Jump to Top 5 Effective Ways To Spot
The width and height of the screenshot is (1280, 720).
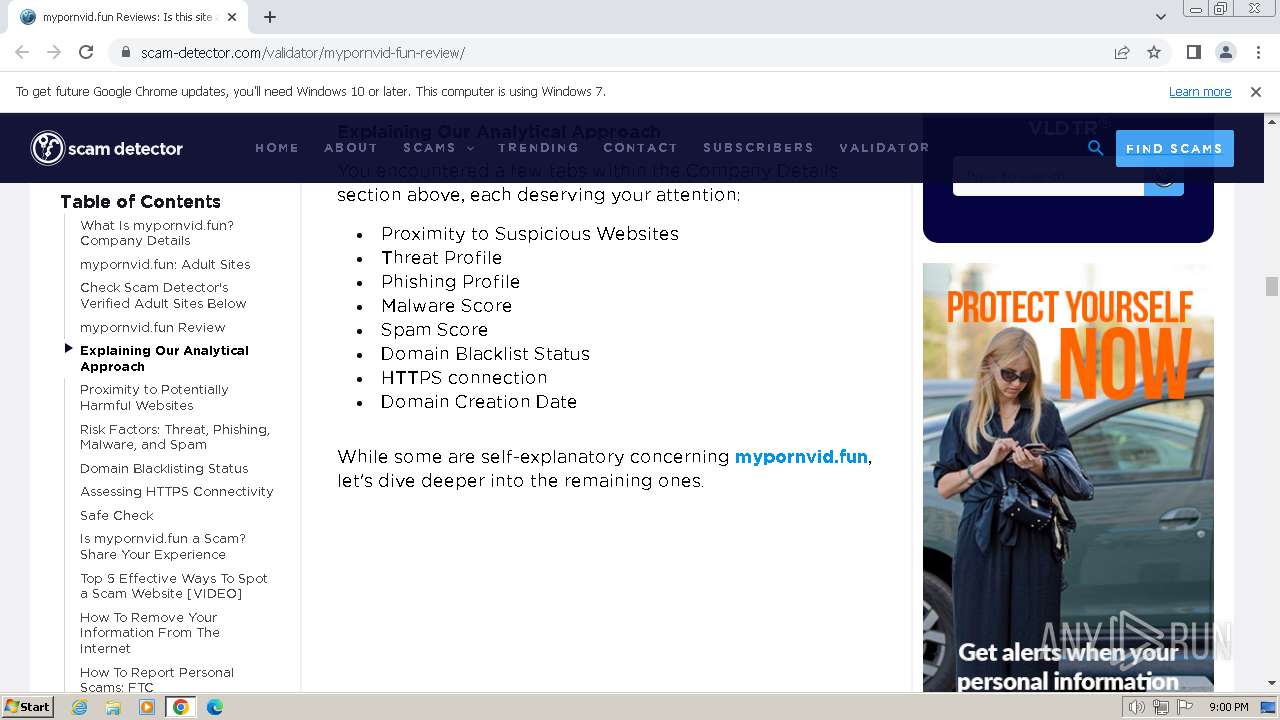click(x=174, y=586)
